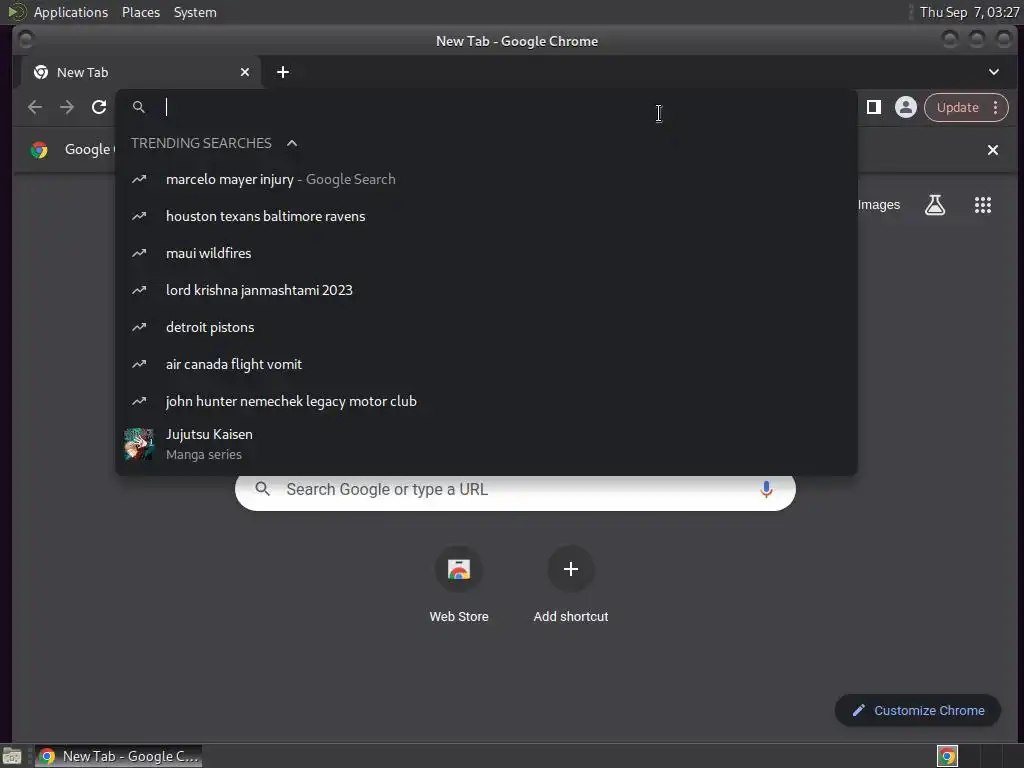This screenshot has height=768, width=1024.
Task: Click the Chrome tray icon in bottom panel
Action: [x=947, y=756]
